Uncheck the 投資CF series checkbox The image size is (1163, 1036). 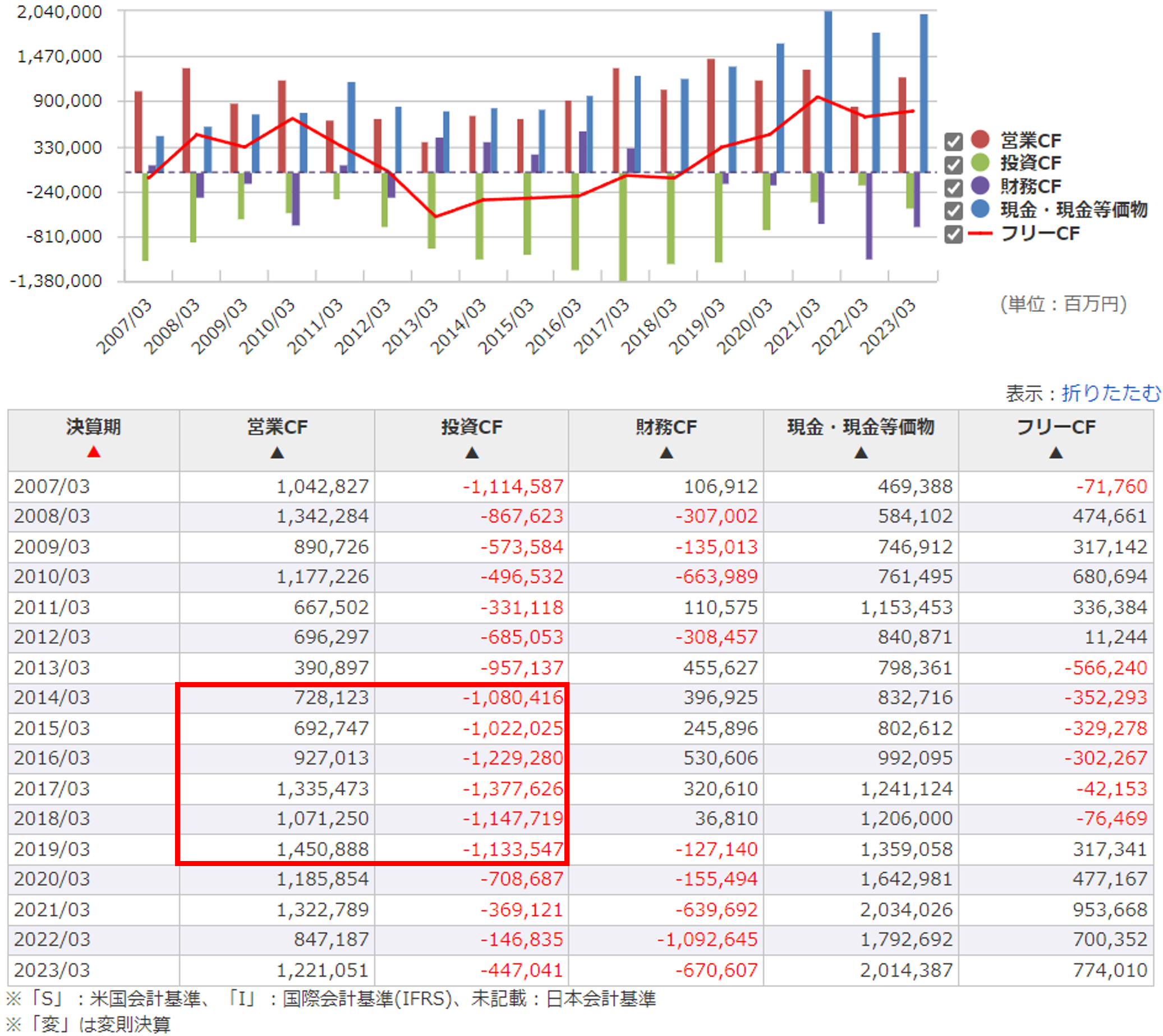pos(953,164)
